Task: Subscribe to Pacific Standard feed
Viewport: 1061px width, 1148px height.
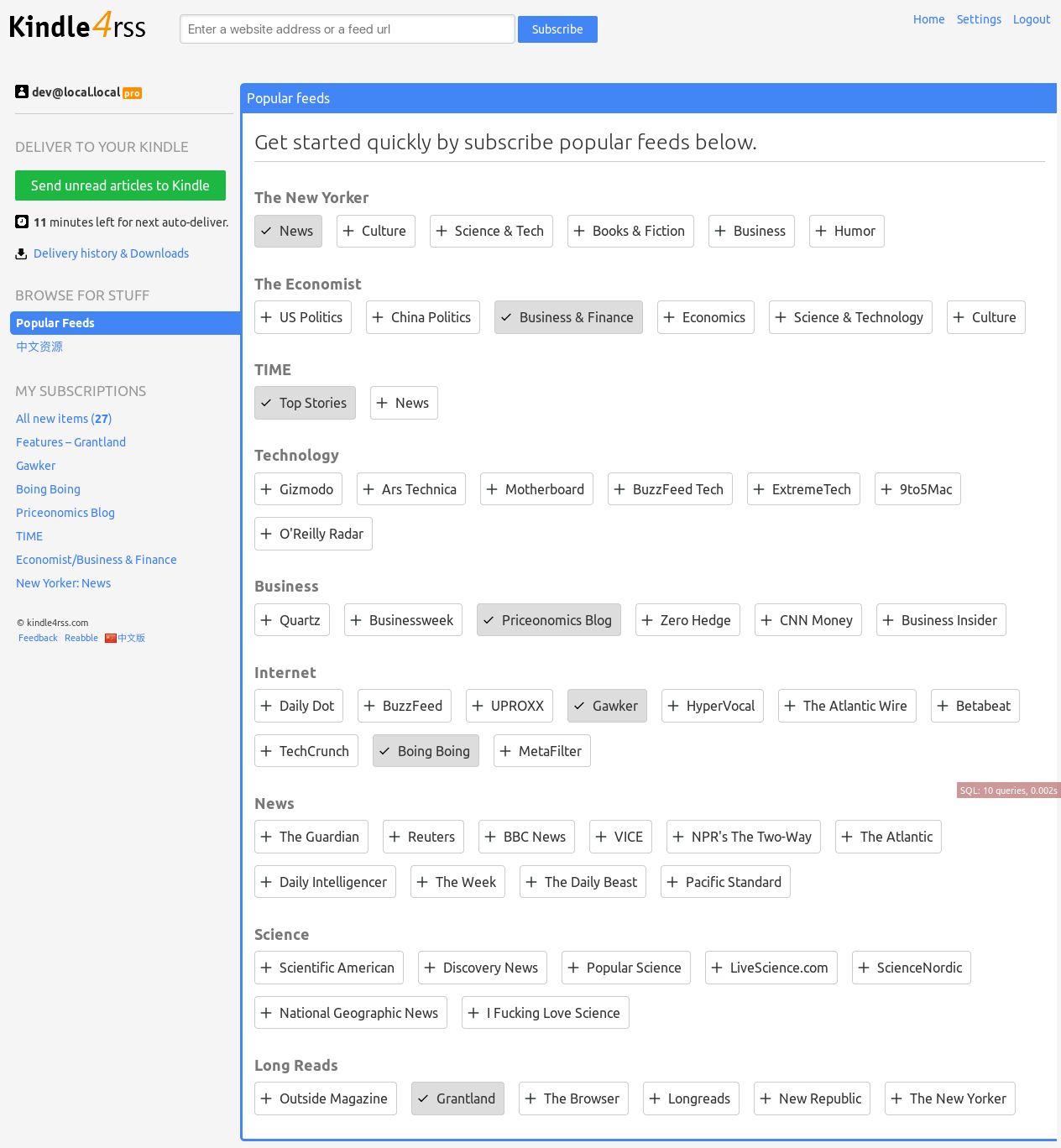Action: pos(725,882)
